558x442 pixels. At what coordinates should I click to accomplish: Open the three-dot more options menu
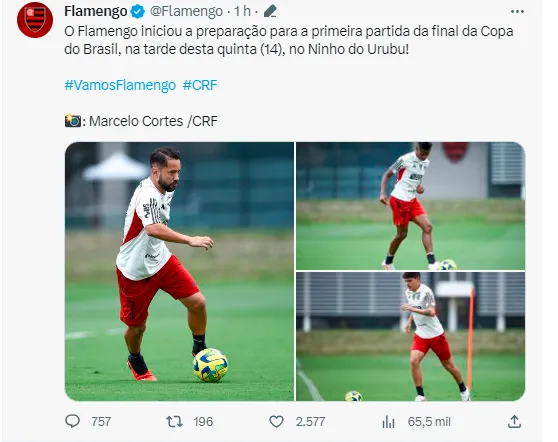click(517, 12)
